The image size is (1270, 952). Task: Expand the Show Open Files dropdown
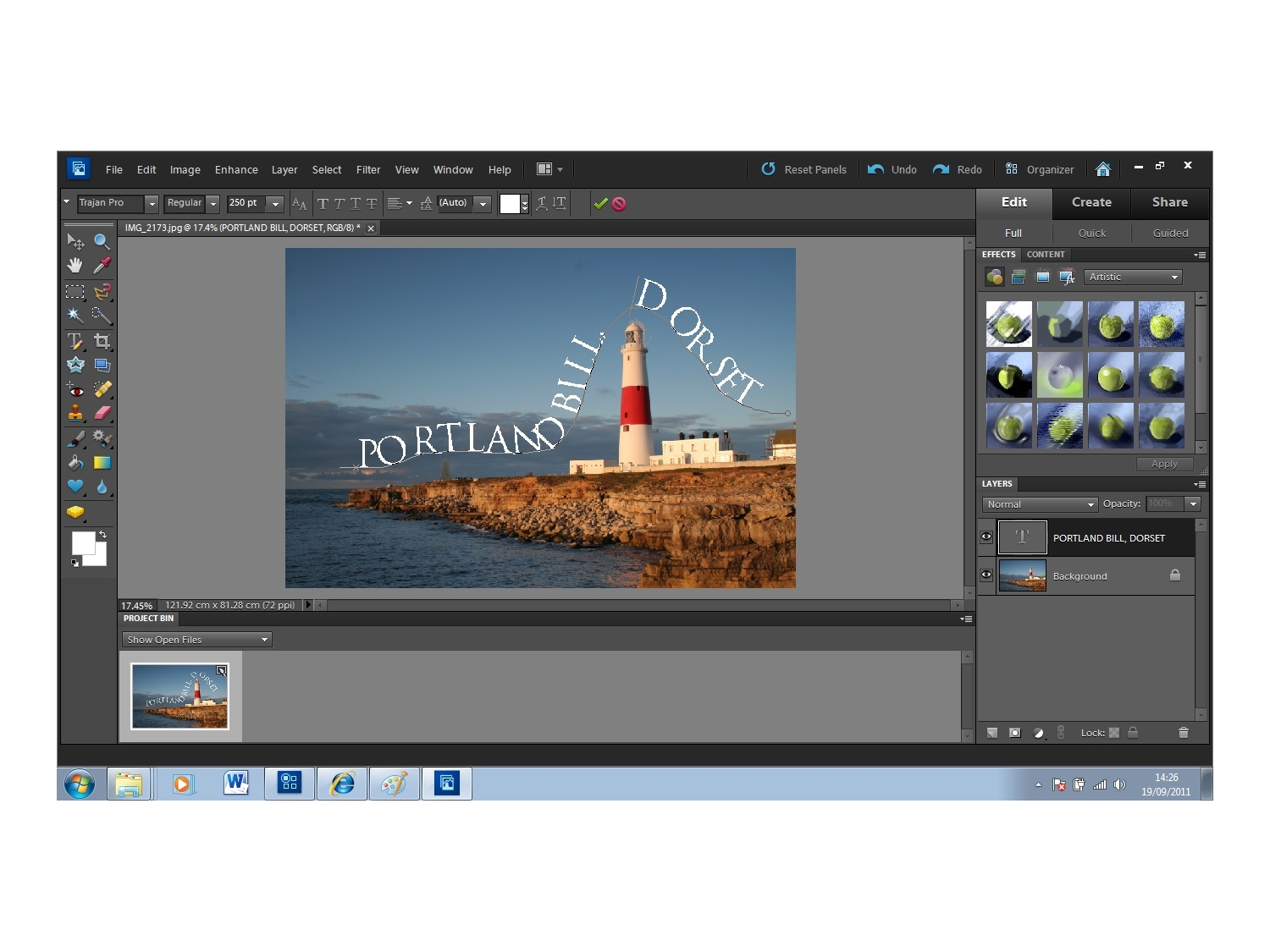[x=196, y=640]
